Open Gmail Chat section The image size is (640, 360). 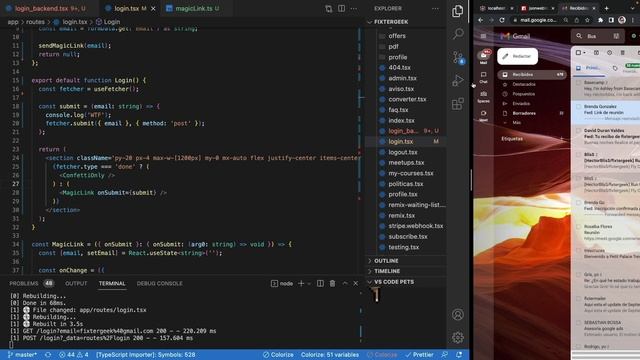(483, 77)
